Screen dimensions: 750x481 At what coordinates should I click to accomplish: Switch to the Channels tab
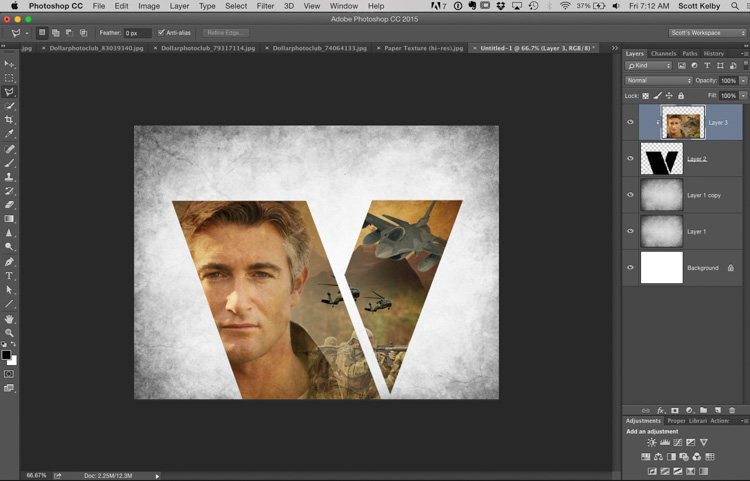[x=663, y=53]
